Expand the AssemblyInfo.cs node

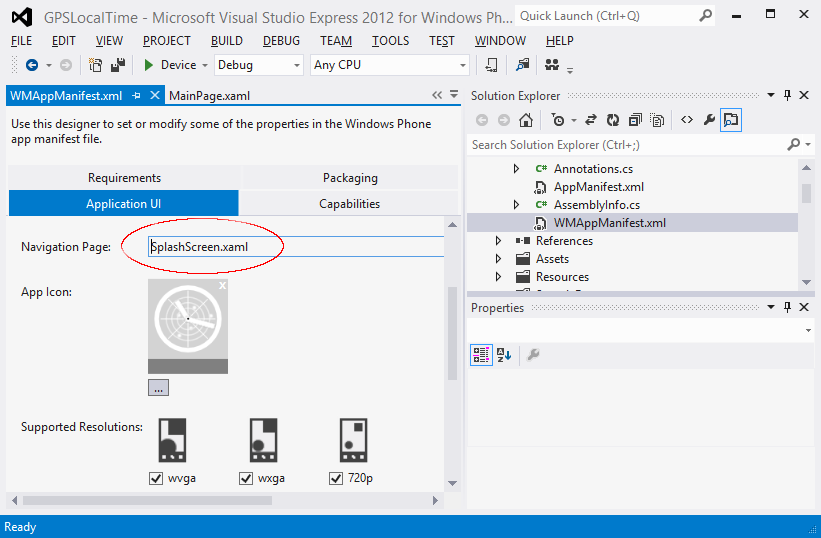coord(516,205)
